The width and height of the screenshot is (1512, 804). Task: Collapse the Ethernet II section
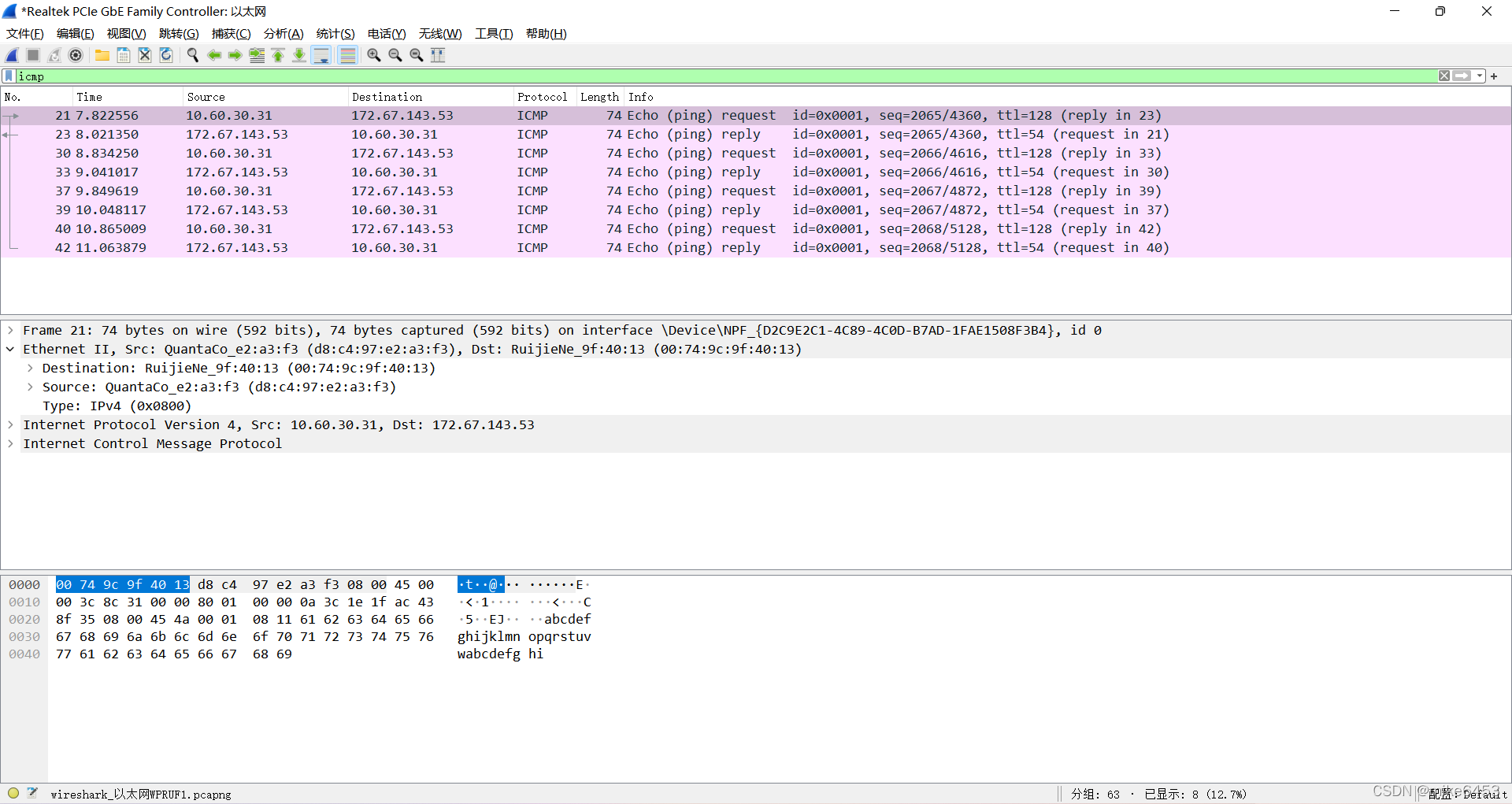[10, 350]
